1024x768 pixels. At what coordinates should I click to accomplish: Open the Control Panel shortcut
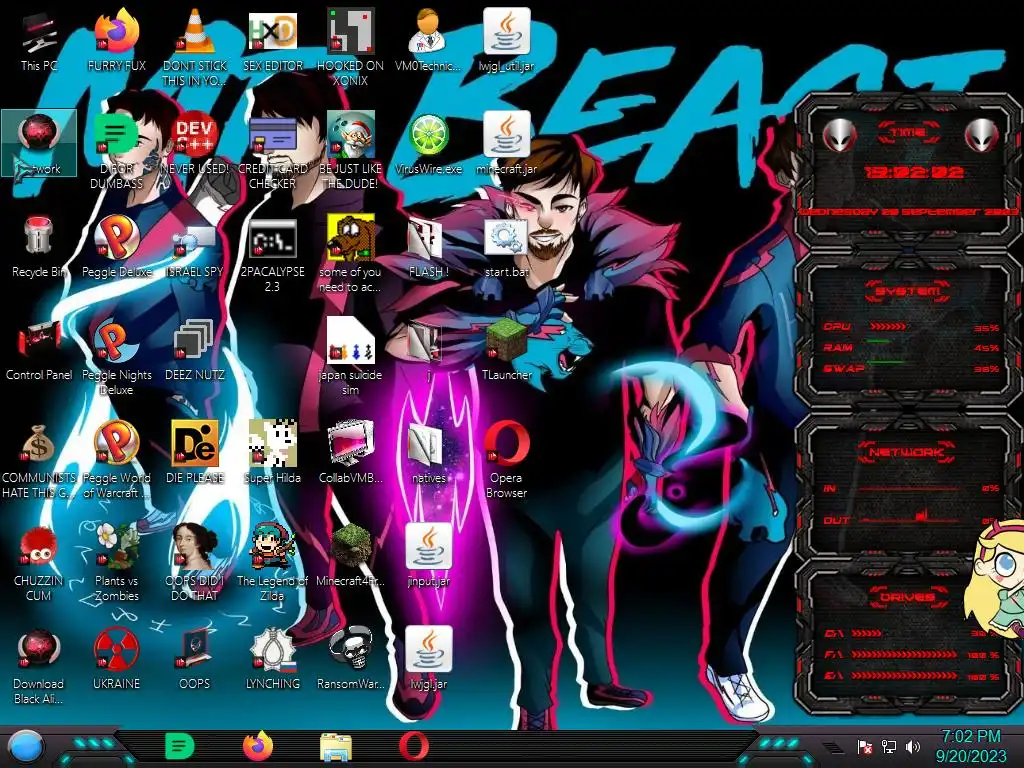tap(39, 349)
